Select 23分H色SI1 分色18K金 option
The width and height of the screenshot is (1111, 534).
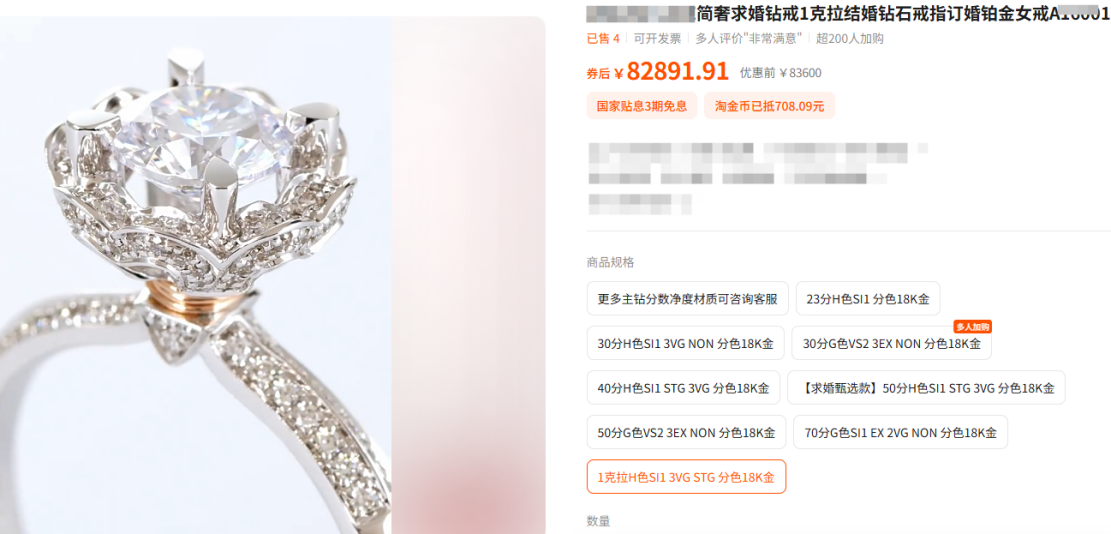868,299
